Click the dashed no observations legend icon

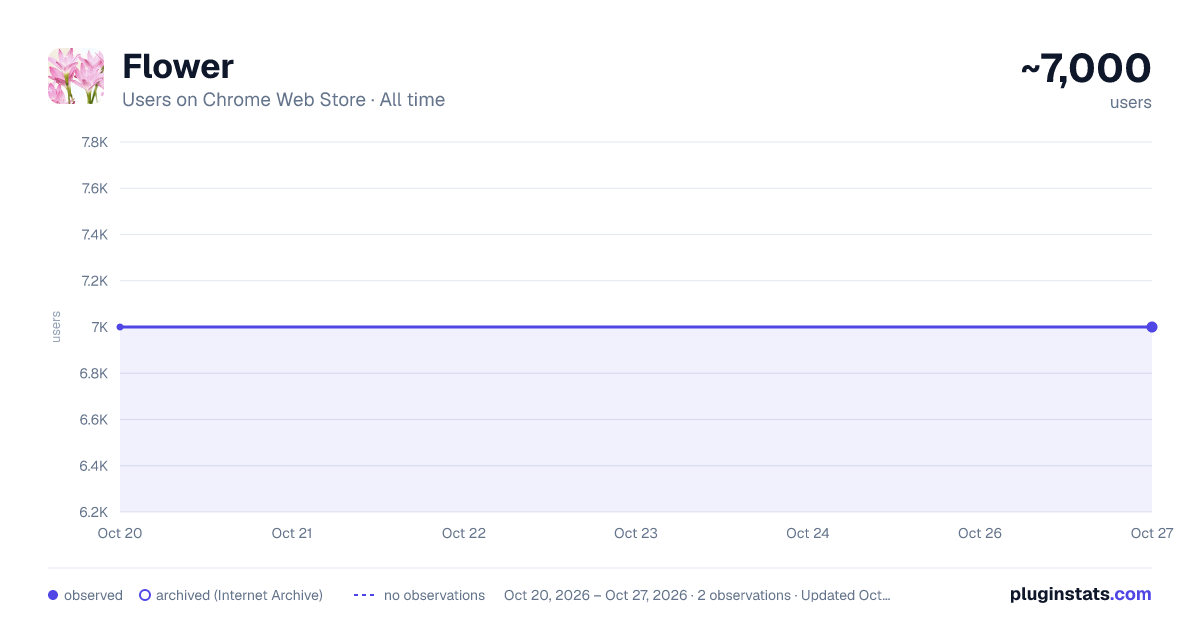(x=364, y=595)
